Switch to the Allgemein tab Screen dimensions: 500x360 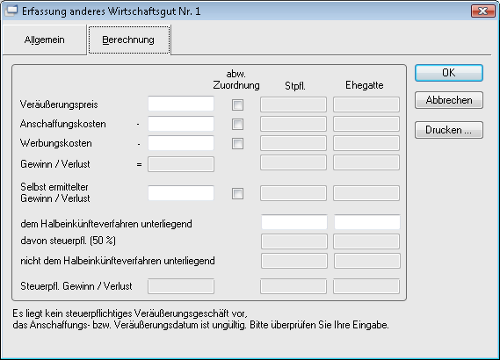44,40
